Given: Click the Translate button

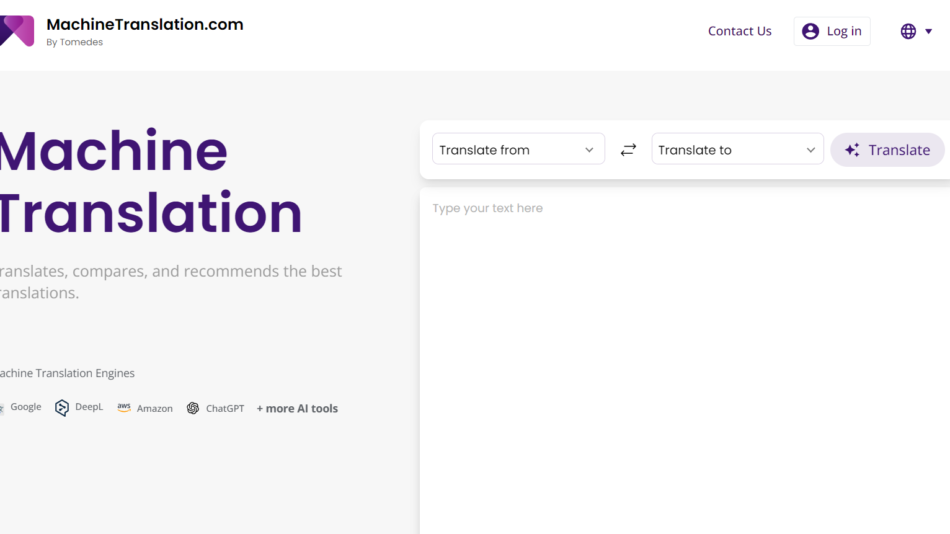Looking at the screenshot, I should tap(888, 150).
